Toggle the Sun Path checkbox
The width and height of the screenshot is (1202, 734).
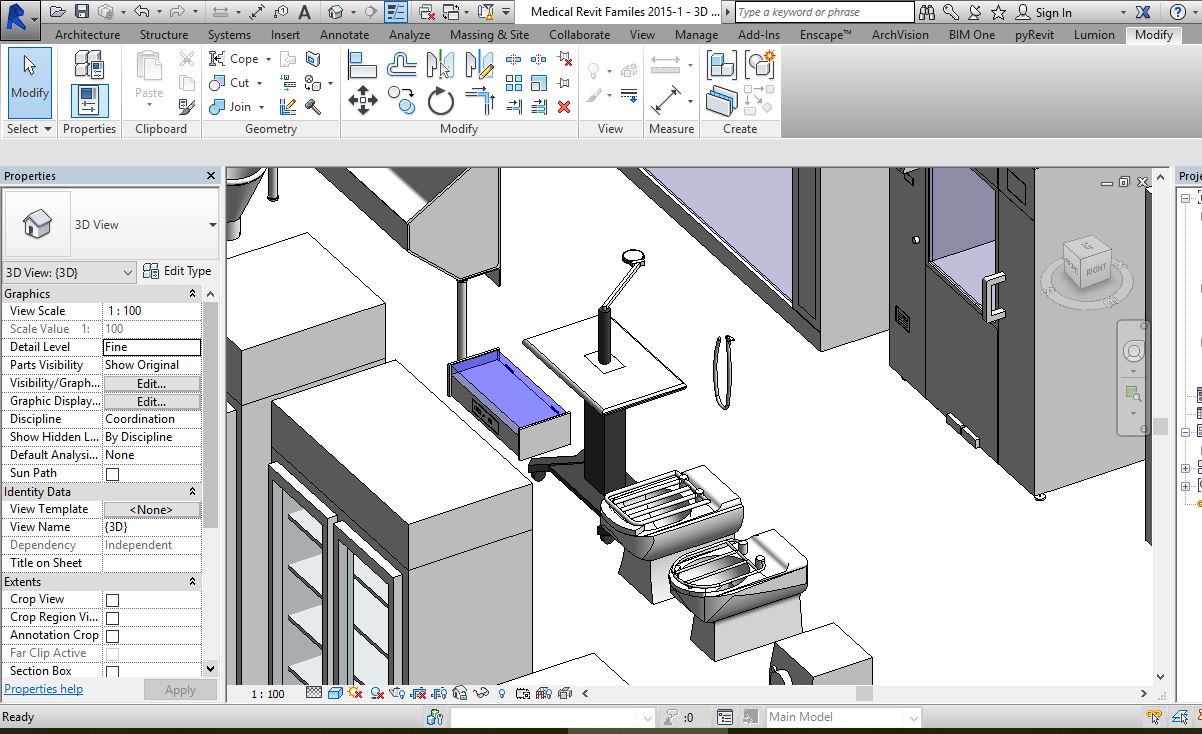[112, 474]
